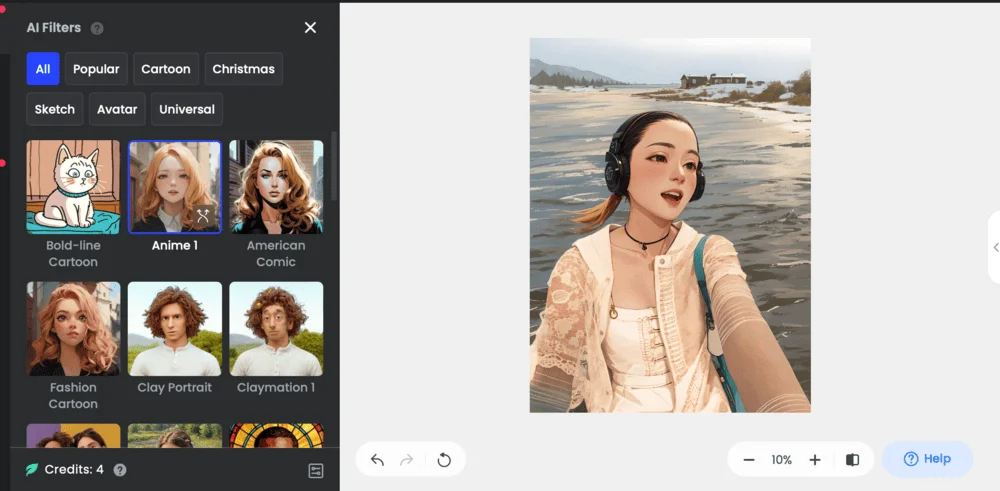Expand the collapsed right side panel
1000x491 pixels.
point(995,247)
